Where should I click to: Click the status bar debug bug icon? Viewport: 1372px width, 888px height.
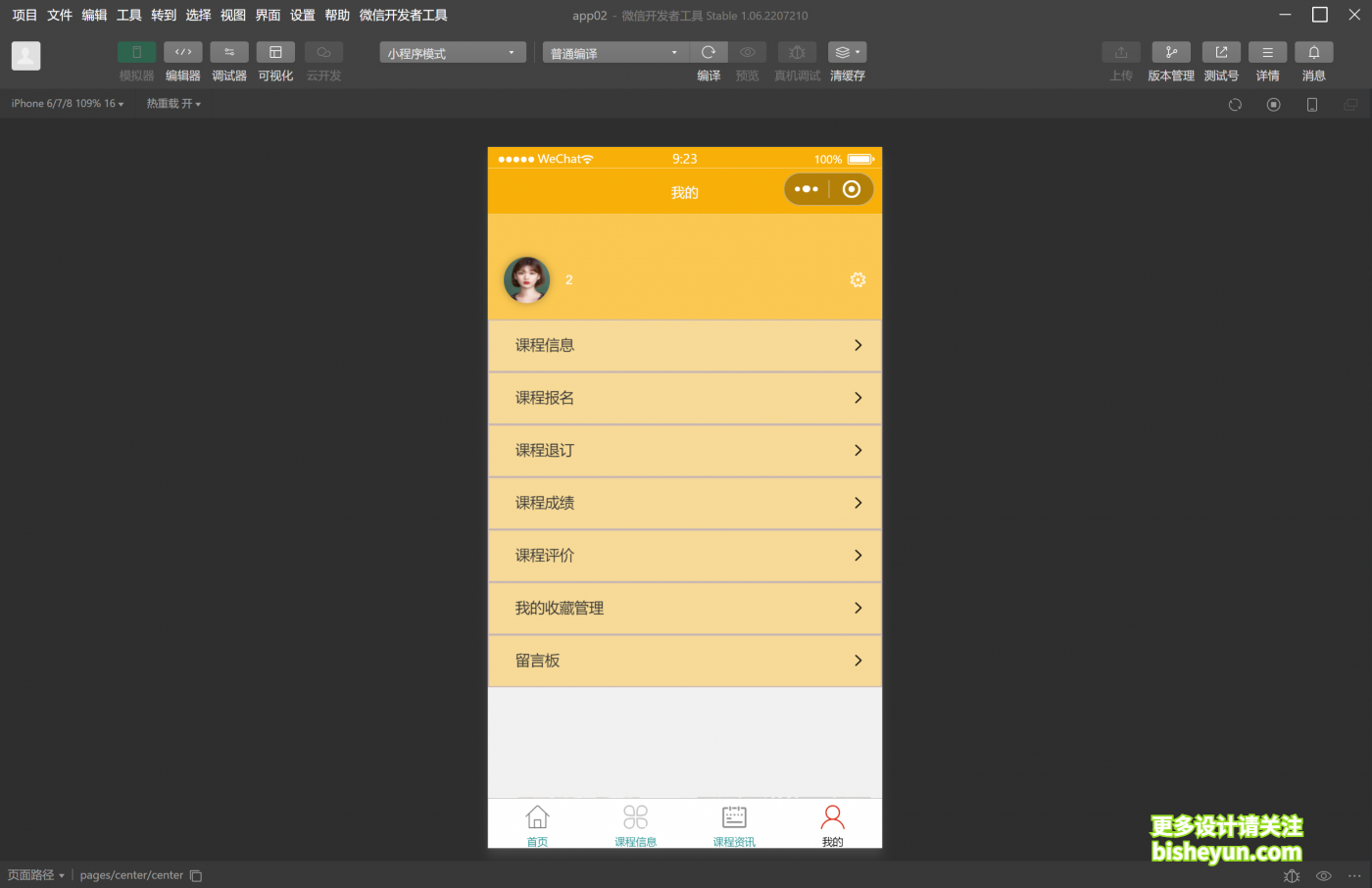point(1292,875)
